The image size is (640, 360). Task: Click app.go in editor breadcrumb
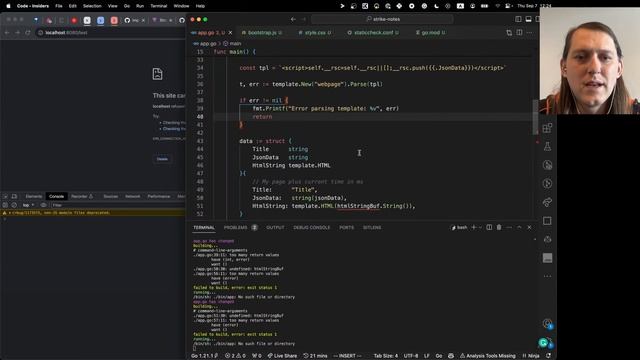(x=205, y=43)
